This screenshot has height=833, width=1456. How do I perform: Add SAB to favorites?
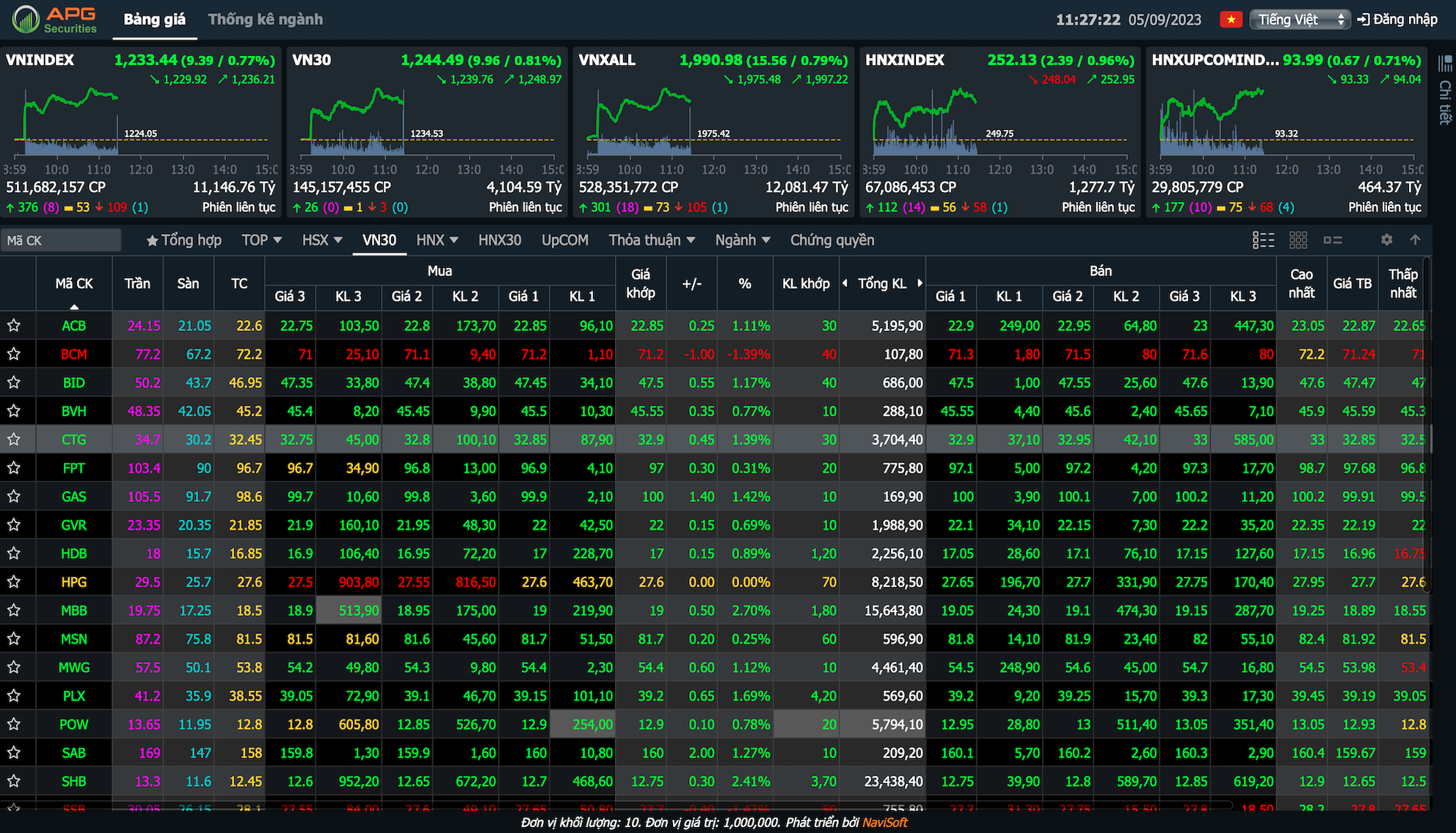coord(13,753)
